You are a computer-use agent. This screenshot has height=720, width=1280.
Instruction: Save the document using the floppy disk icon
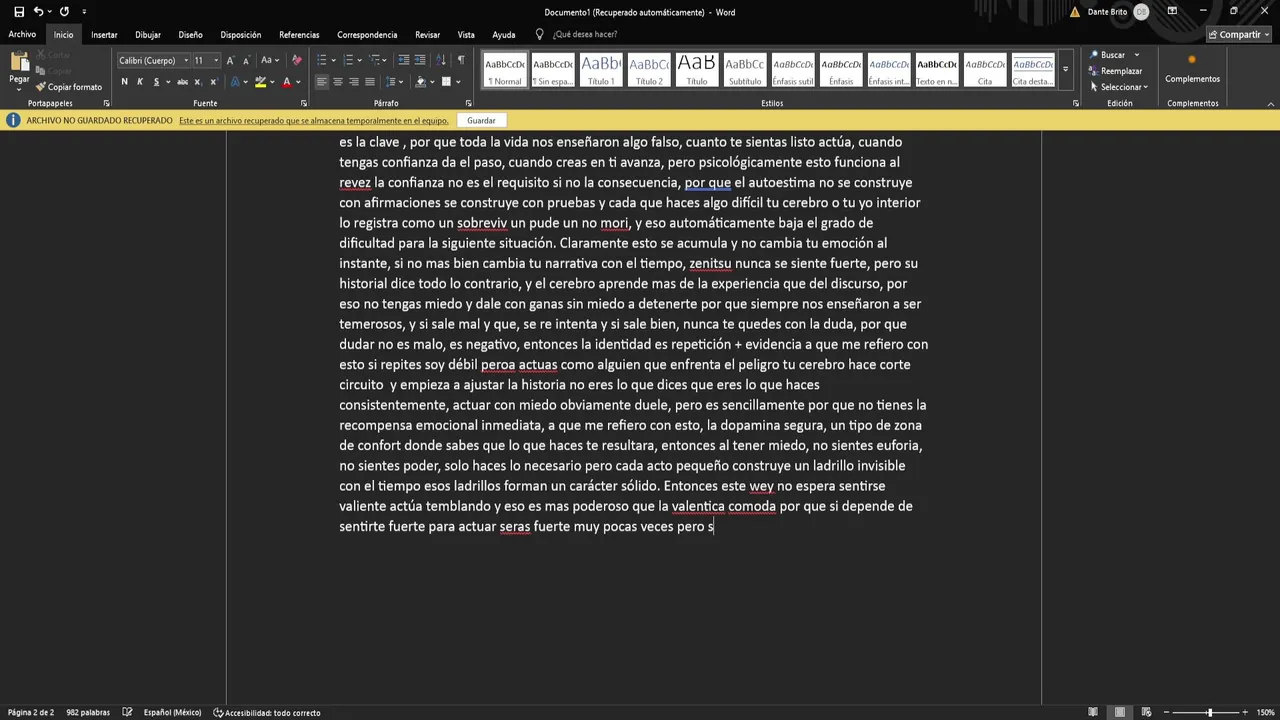tap(19, 11)
